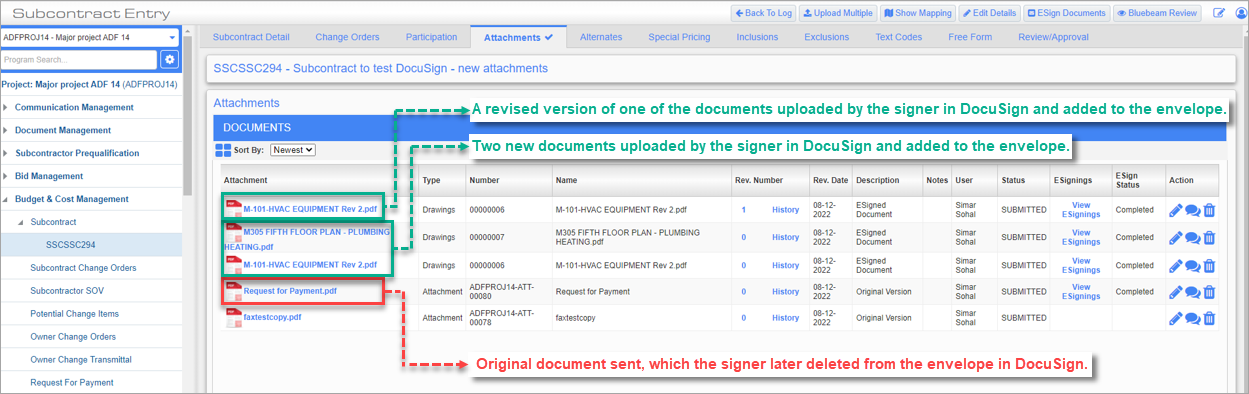Click PDF icon of faxtestcopy.pdf

234,318
